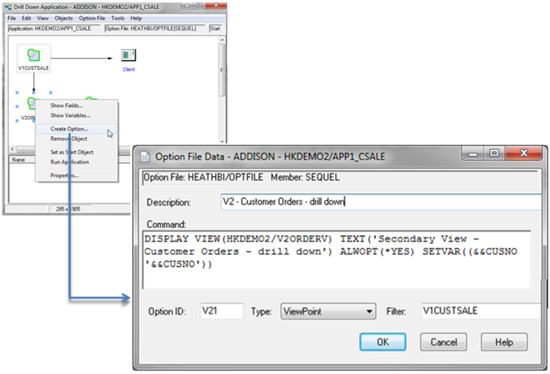Open the File menu
The width and height of the screenshot is (550, 374).
tap(12, 18)
